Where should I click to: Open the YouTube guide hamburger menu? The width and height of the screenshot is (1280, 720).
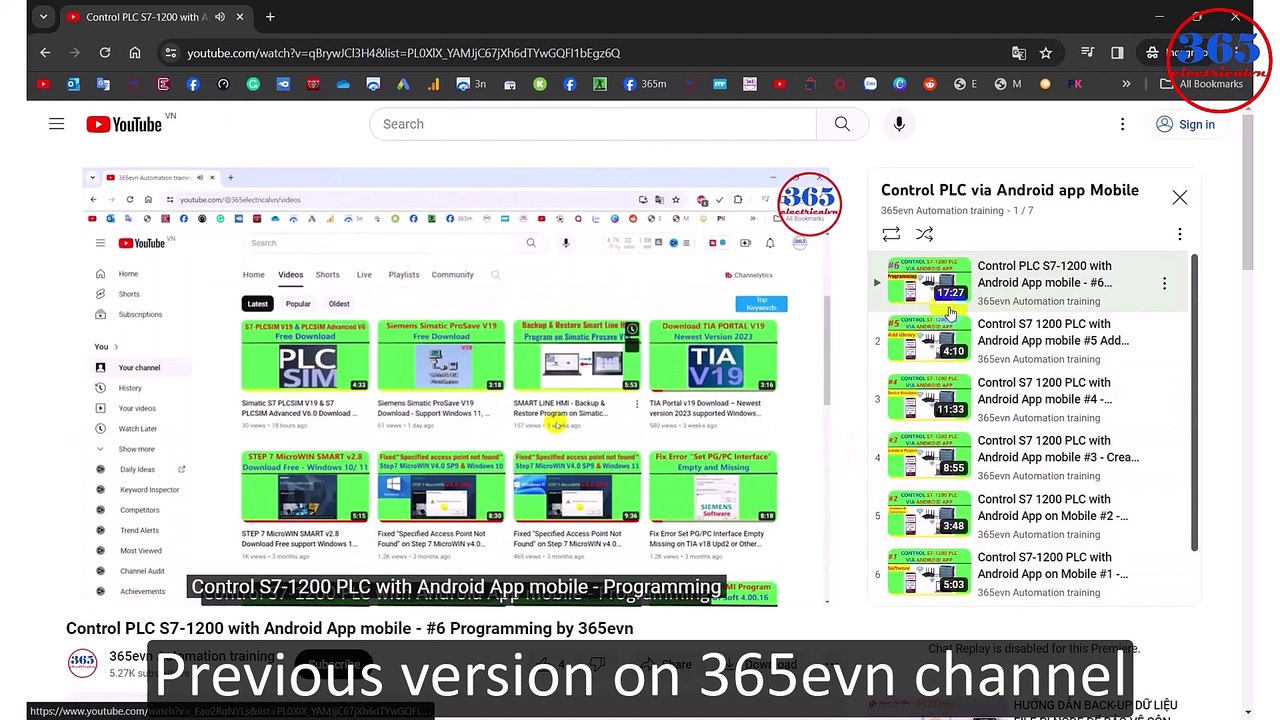click(x=57, y=124)
